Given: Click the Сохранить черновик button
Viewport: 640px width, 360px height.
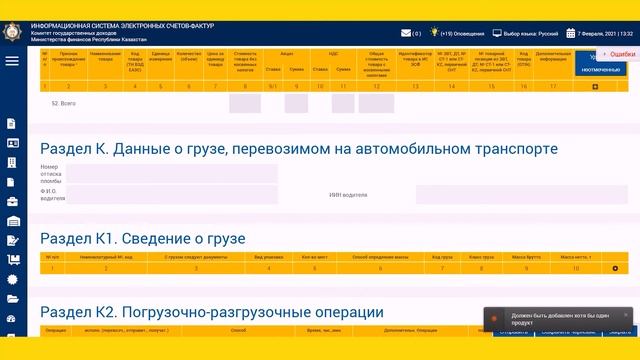Looking at the screenshot, I should pos(569,332).
